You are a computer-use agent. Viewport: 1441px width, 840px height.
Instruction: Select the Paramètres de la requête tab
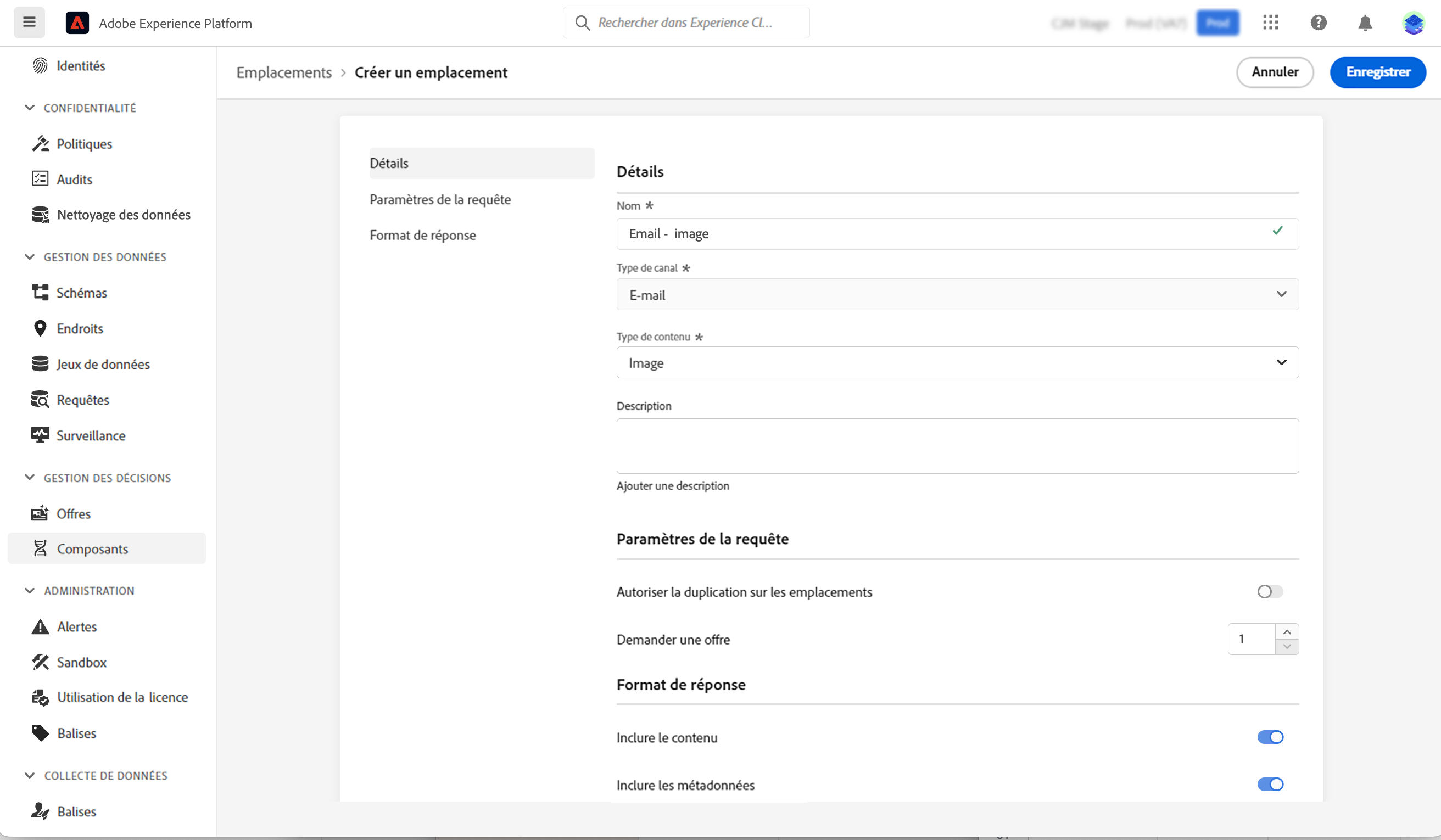(440, 199)
